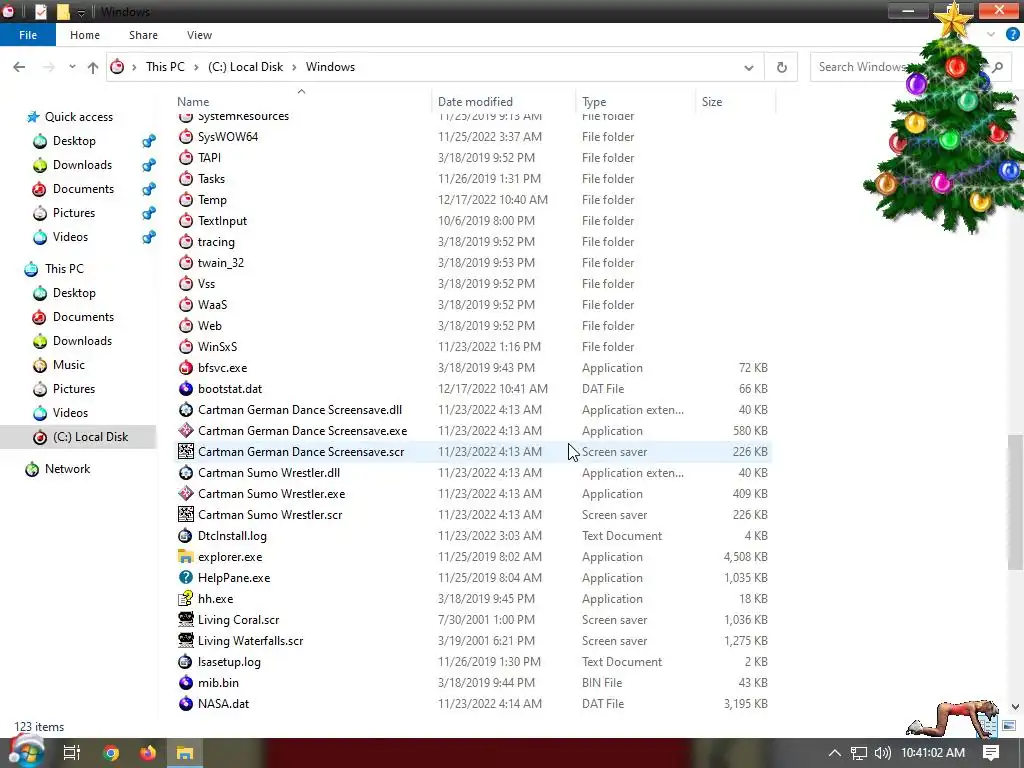The image size is (1024, 768).
Task: Launch Firefox from the taskbar
Action: pos(148,752)
